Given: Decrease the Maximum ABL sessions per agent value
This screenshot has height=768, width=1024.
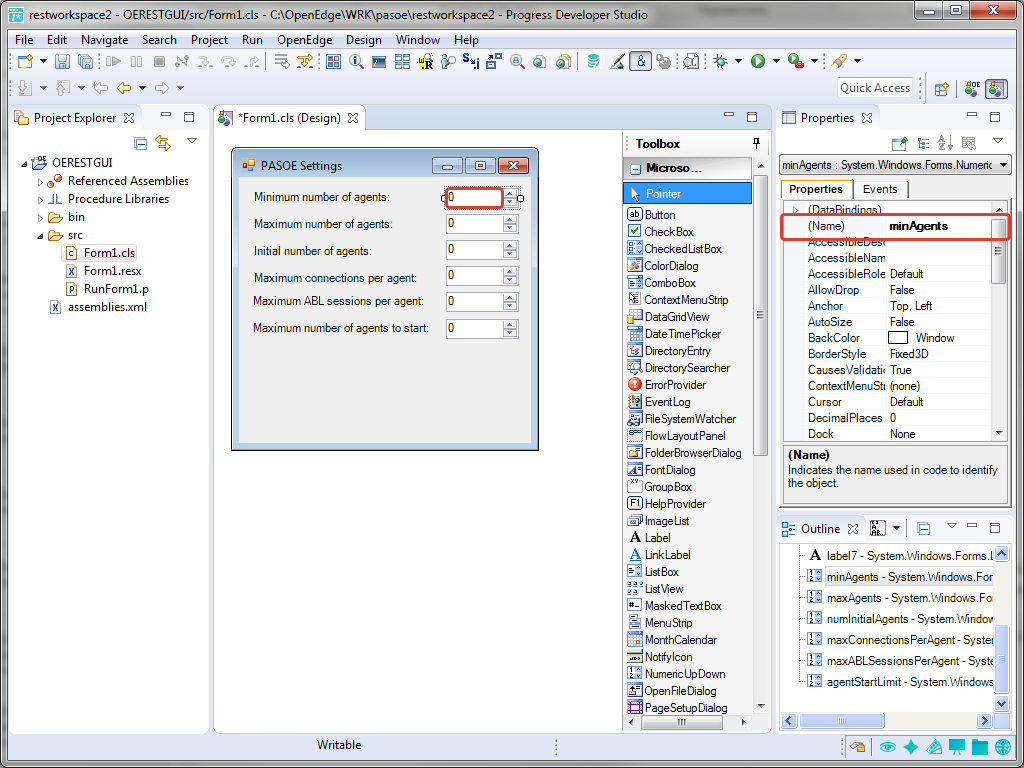Looking at the screenshot, I should pos(510,306).
